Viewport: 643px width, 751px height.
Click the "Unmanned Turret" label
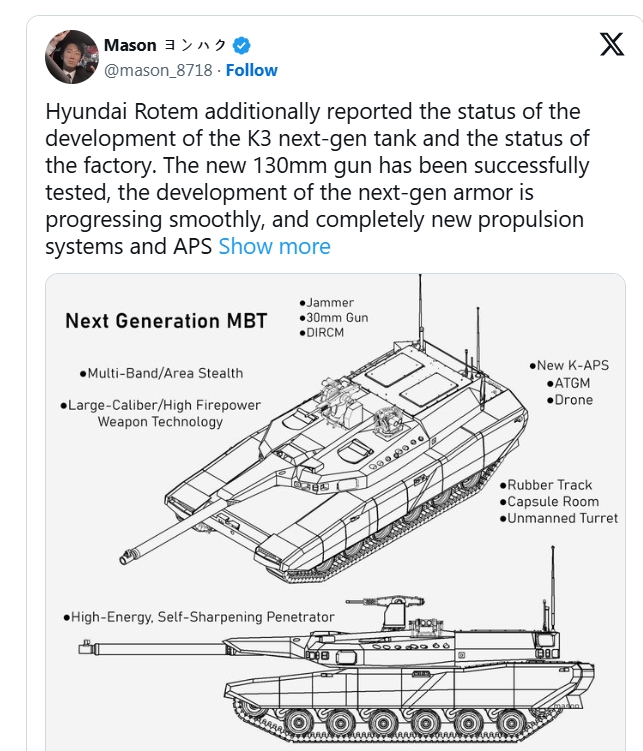561,518
